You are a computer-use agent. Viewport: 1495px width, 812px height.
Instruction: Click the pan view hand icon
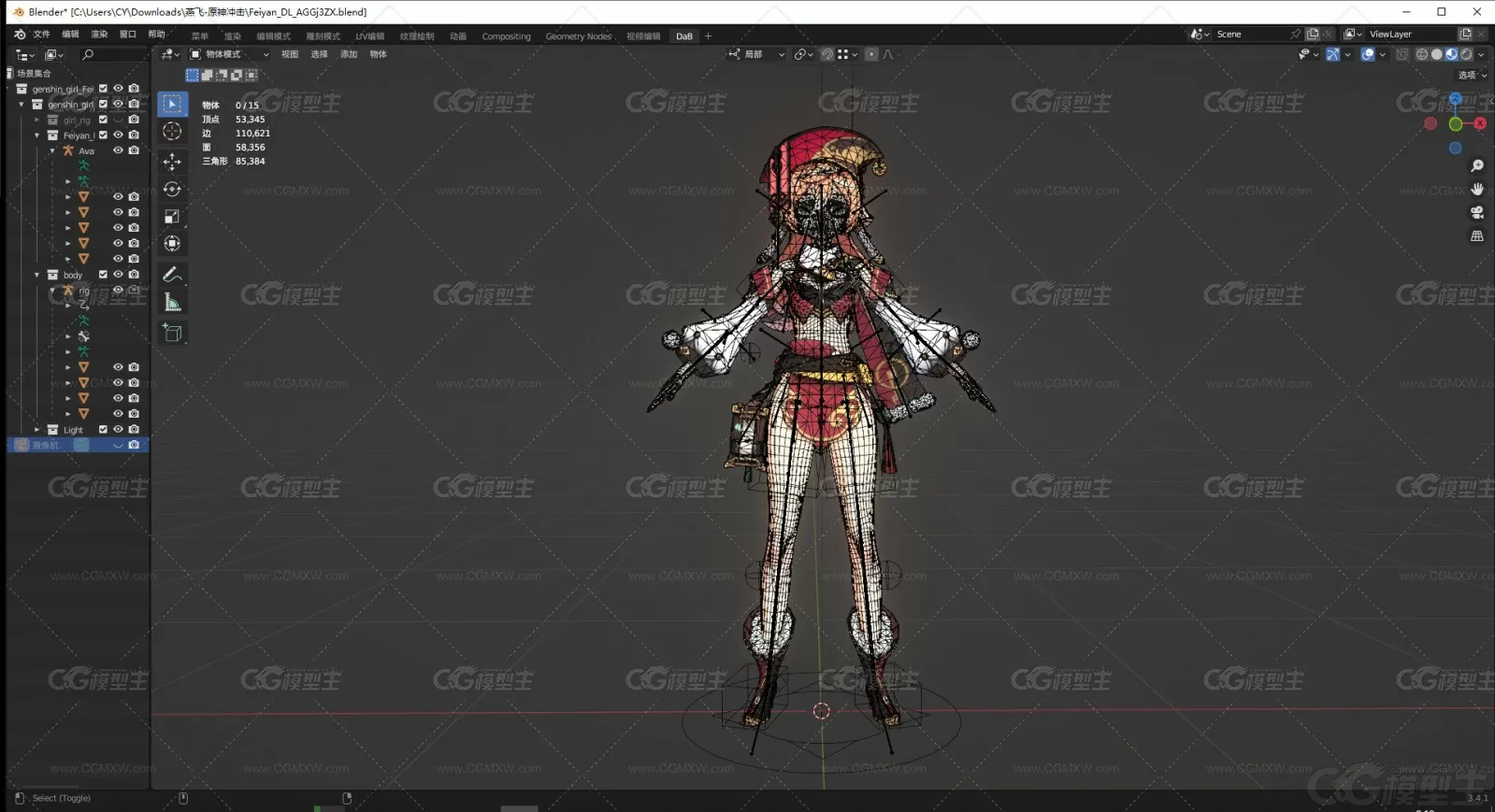[x=1477, y=190]
